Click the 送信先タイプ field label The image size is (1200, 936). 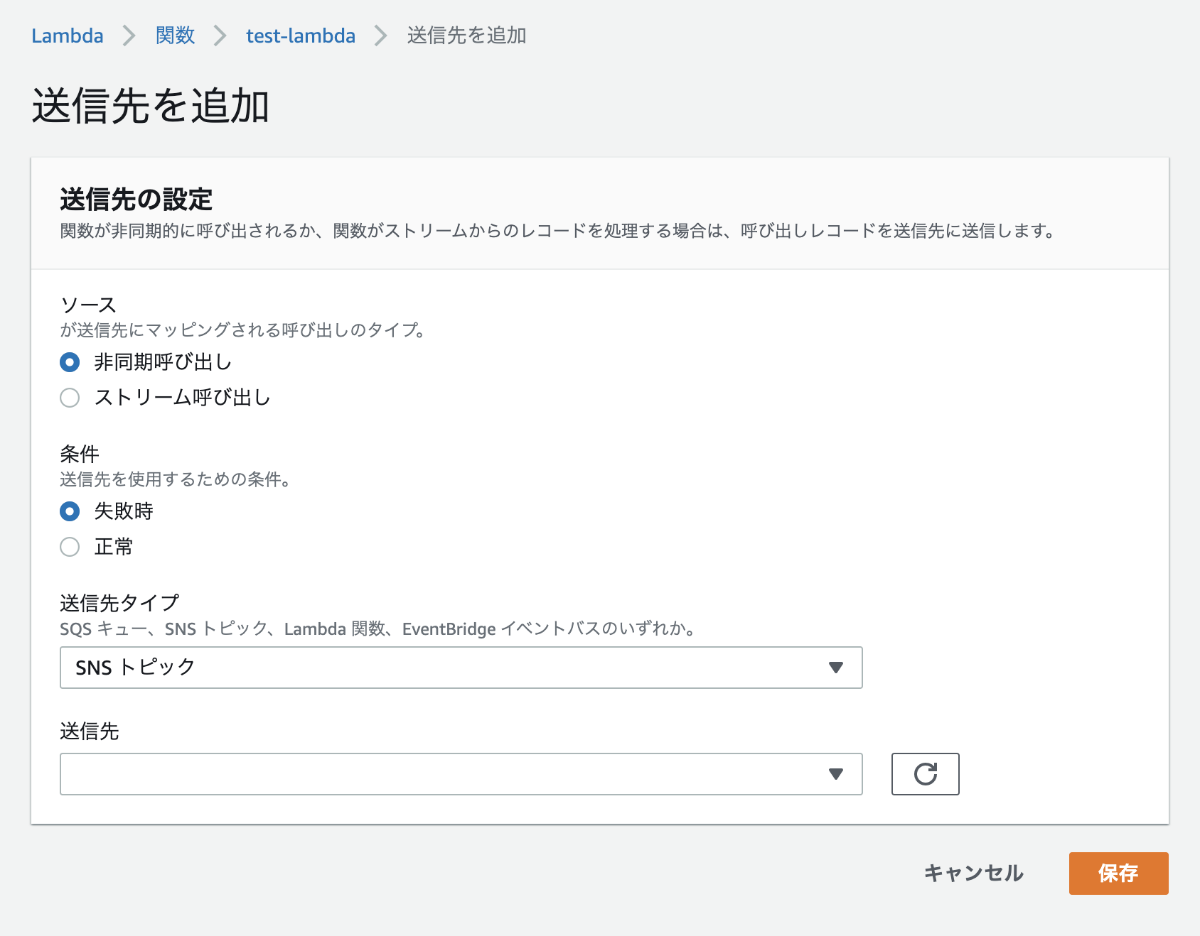119,603
